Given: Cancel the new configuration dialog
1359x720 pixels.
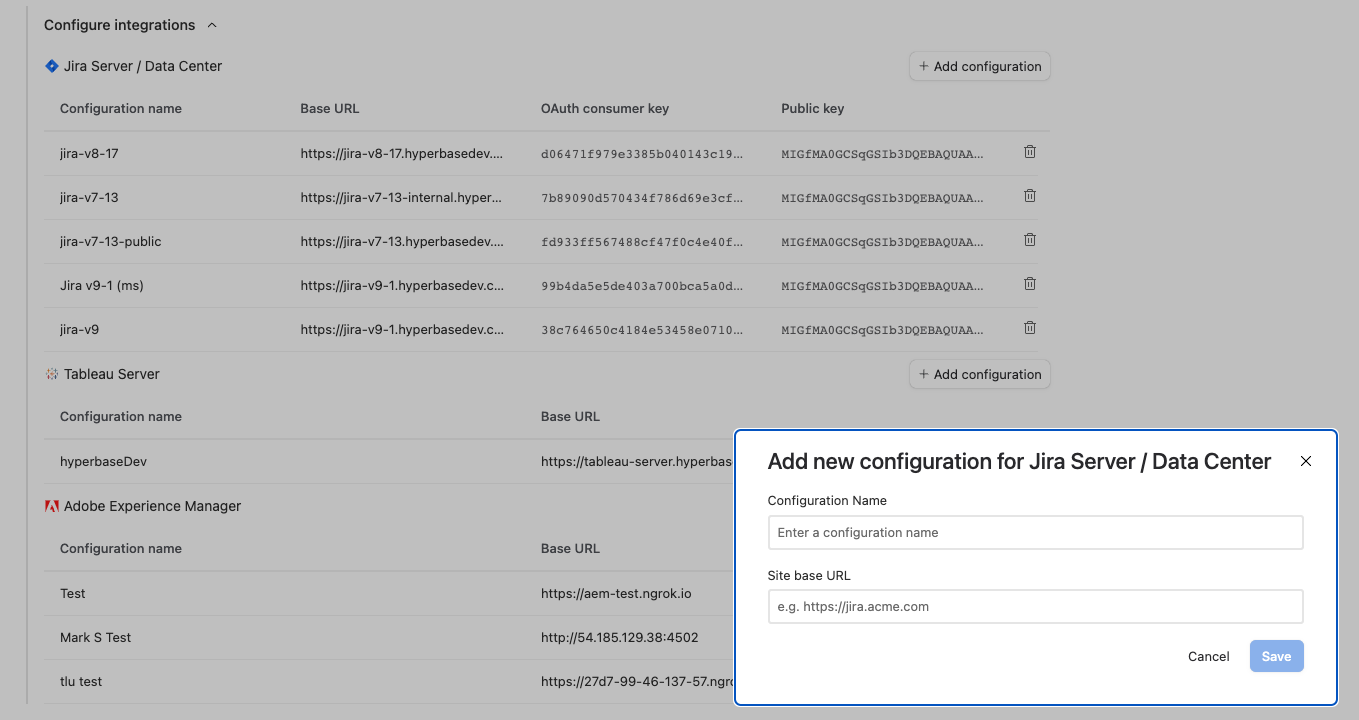Looking at the screenshot, I should point(1209,656).
